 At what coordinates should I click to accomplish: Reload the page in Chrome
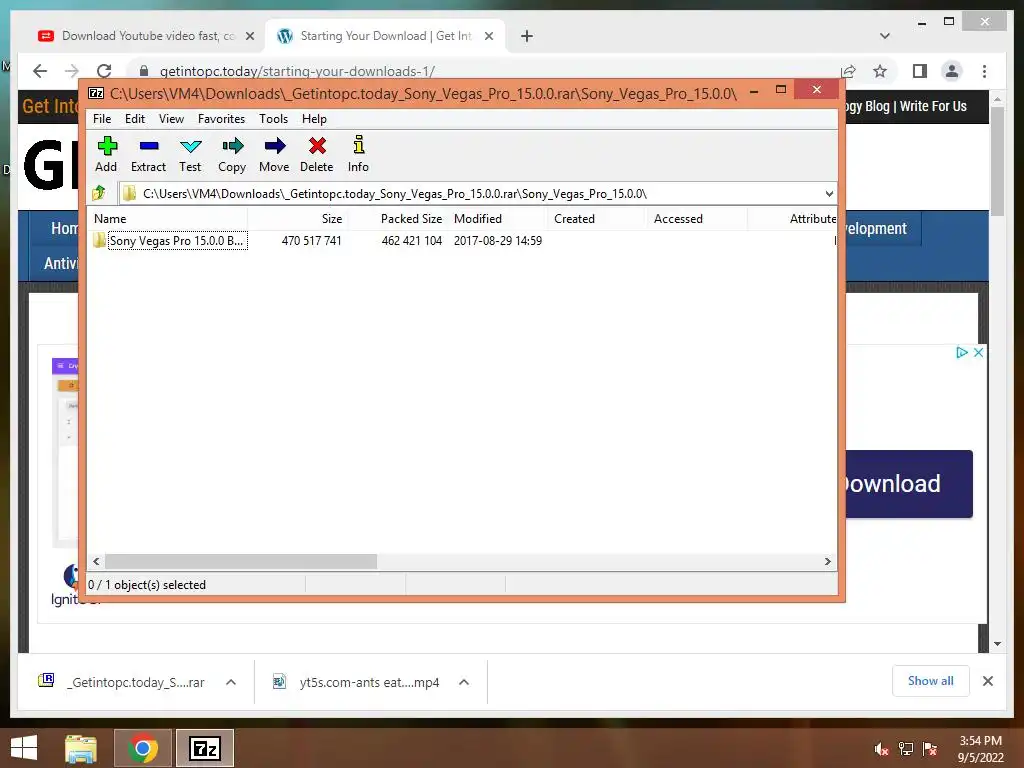click(x=104, y=71)
